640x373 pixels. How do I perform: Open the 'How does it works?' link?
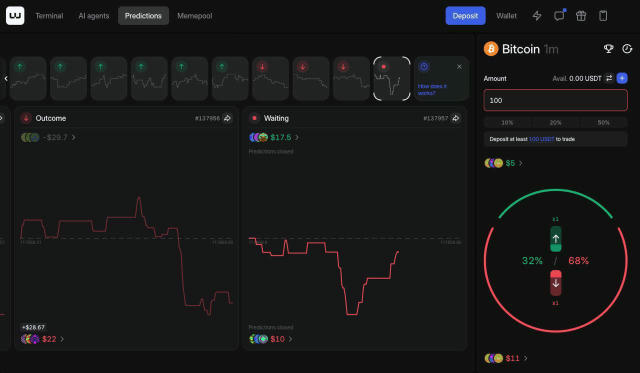click(432, 89)
